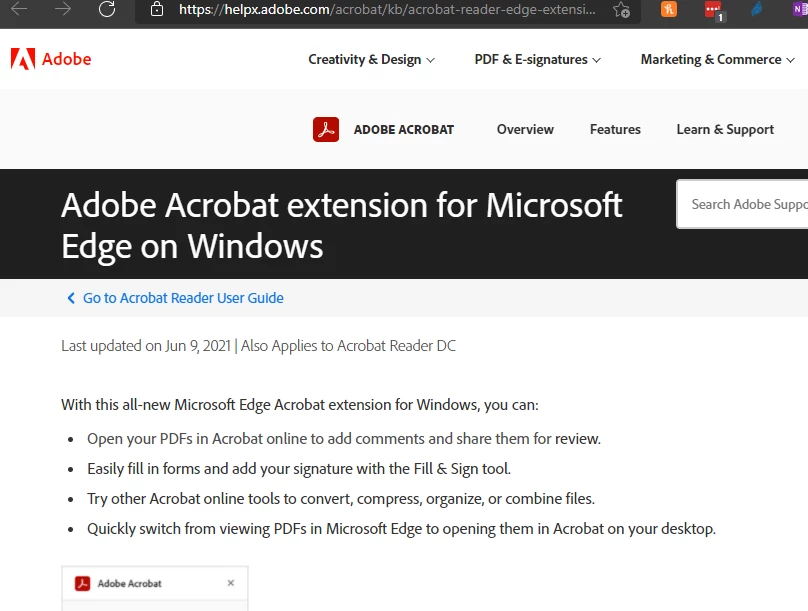Expand the Creativity & Design menu

pyautogui.click(x=372, y=60)
